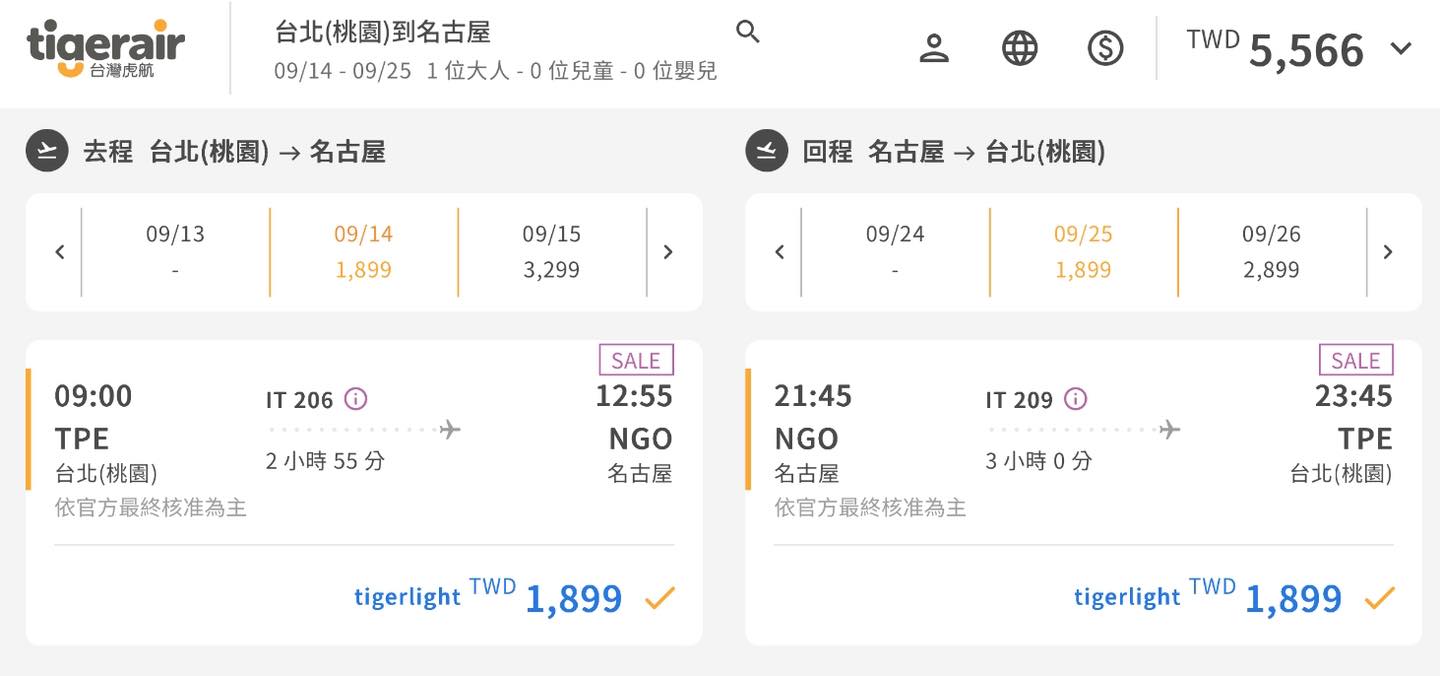Click the Tigerair logo
This screenshot has height=676, width=1440.
pos(106,48)
